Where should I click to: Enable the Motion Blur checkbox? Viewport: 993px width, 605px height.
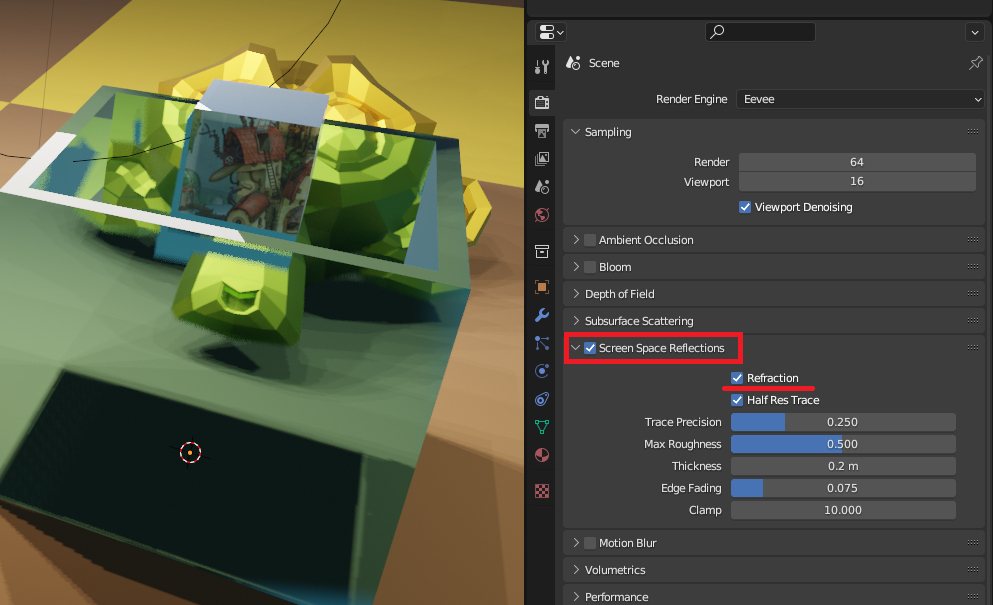(x=590, y=542)
